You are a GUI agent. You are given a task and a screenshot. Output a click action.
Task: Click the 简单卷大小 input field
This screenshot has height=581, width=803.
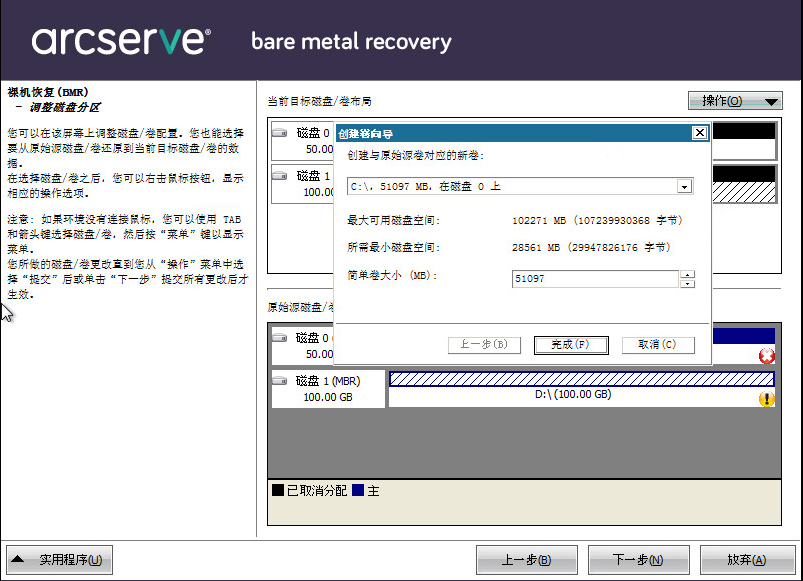595,279
